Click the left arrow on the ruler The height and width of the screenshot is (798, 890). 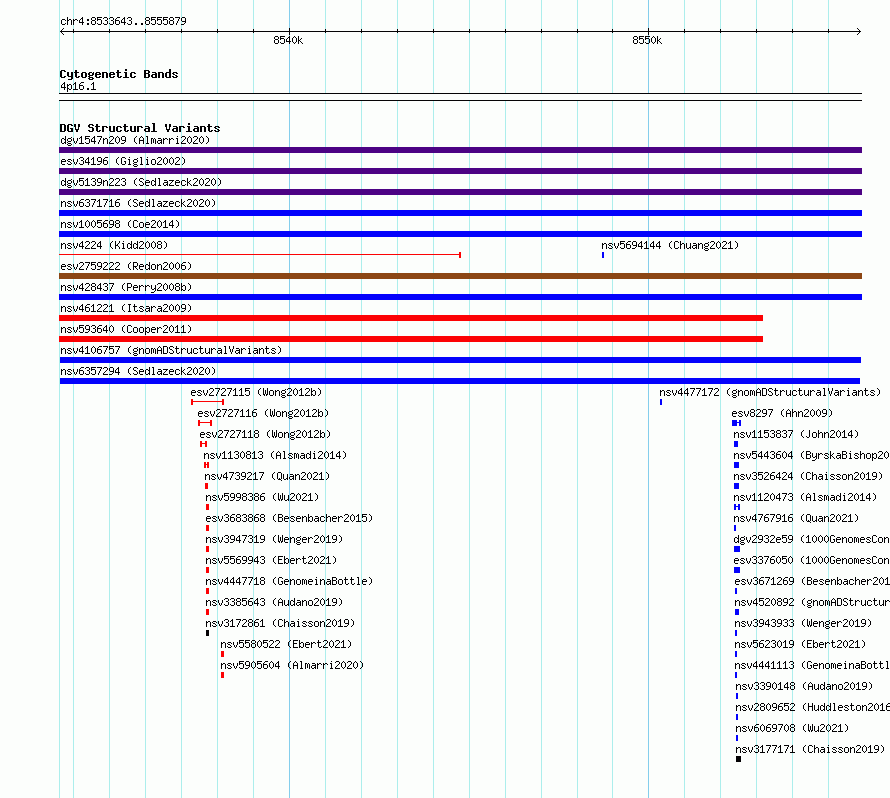click(63, 31)
